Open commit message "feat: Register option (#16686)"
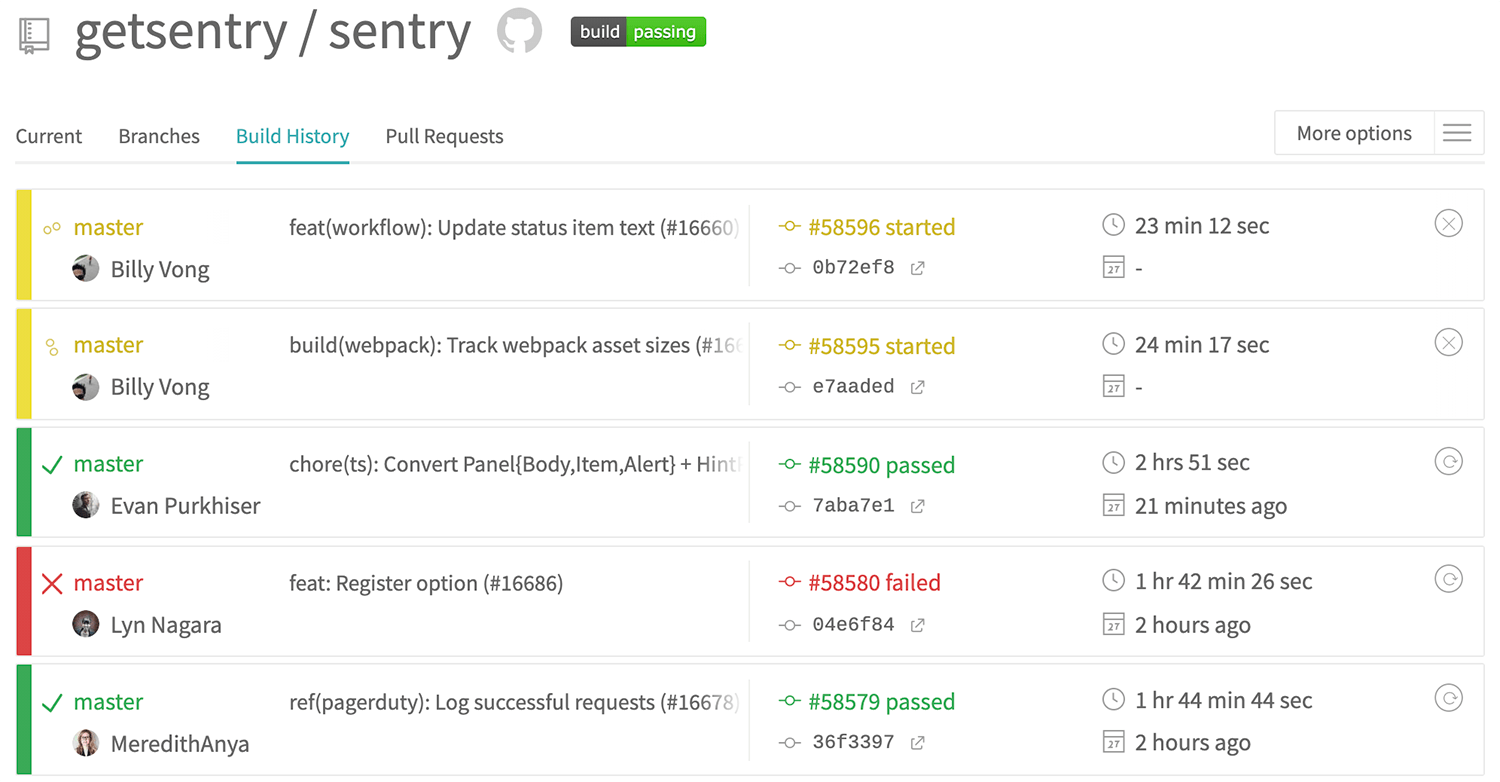This screenshot has width=1500, height=782. tap(426, 583)
